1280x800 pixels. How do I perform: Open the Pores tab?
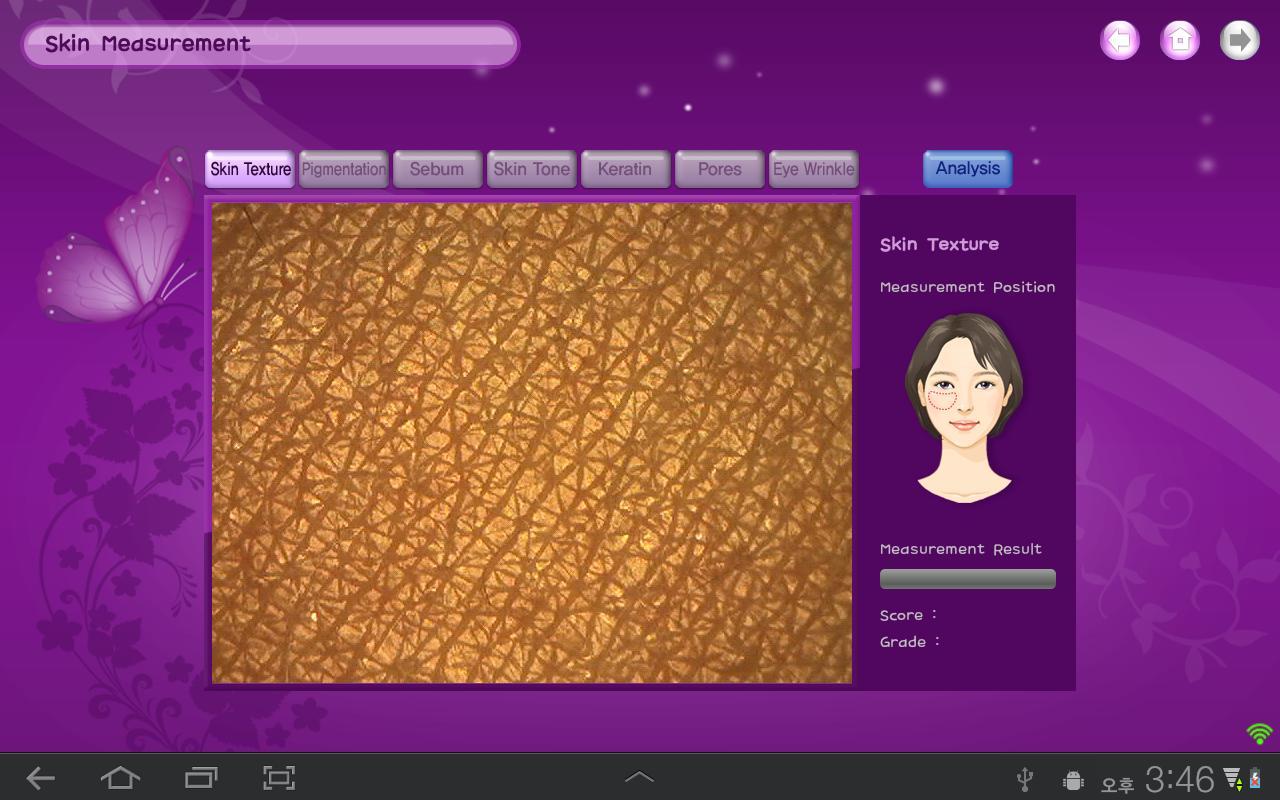(x=719, y=169)
